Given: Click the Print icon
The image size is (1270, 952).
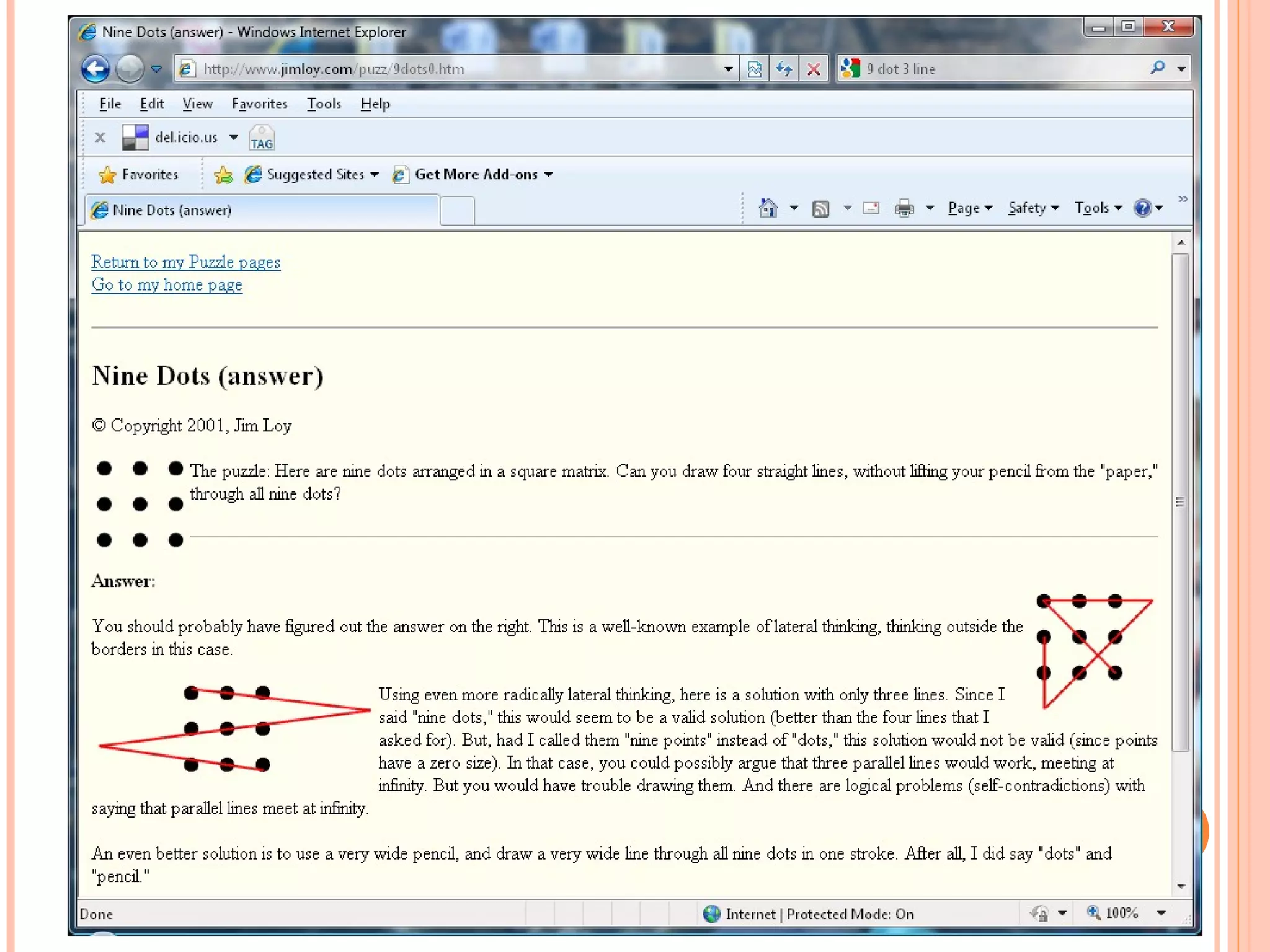Looking at the screenshot, I should point(904,208).
